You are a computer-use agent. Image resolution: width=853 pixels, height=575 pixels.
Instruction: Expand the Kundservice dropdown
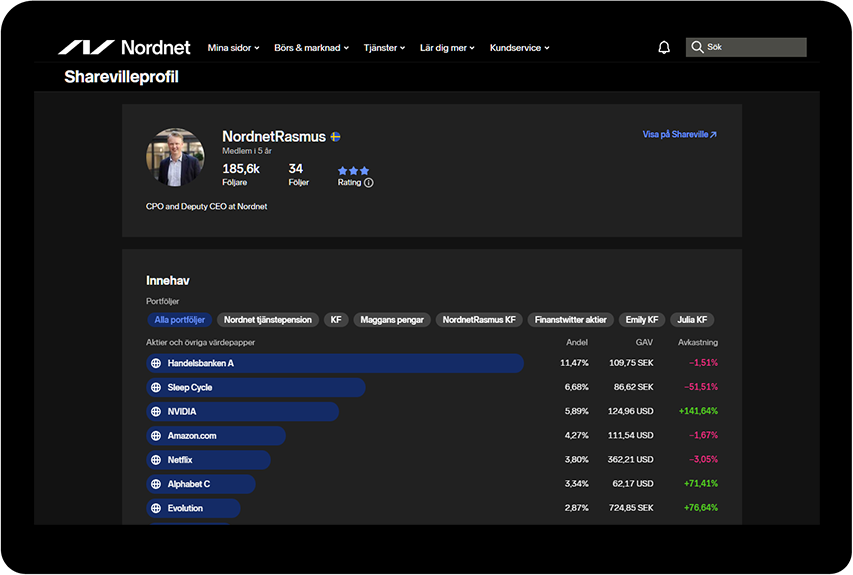pos(520,48)
